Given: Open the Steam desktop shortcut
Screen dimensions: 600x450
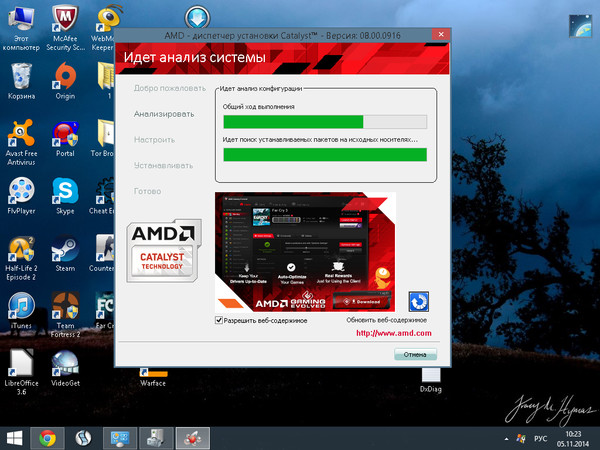Looking at the screenshot, I should tap(65, 253).
